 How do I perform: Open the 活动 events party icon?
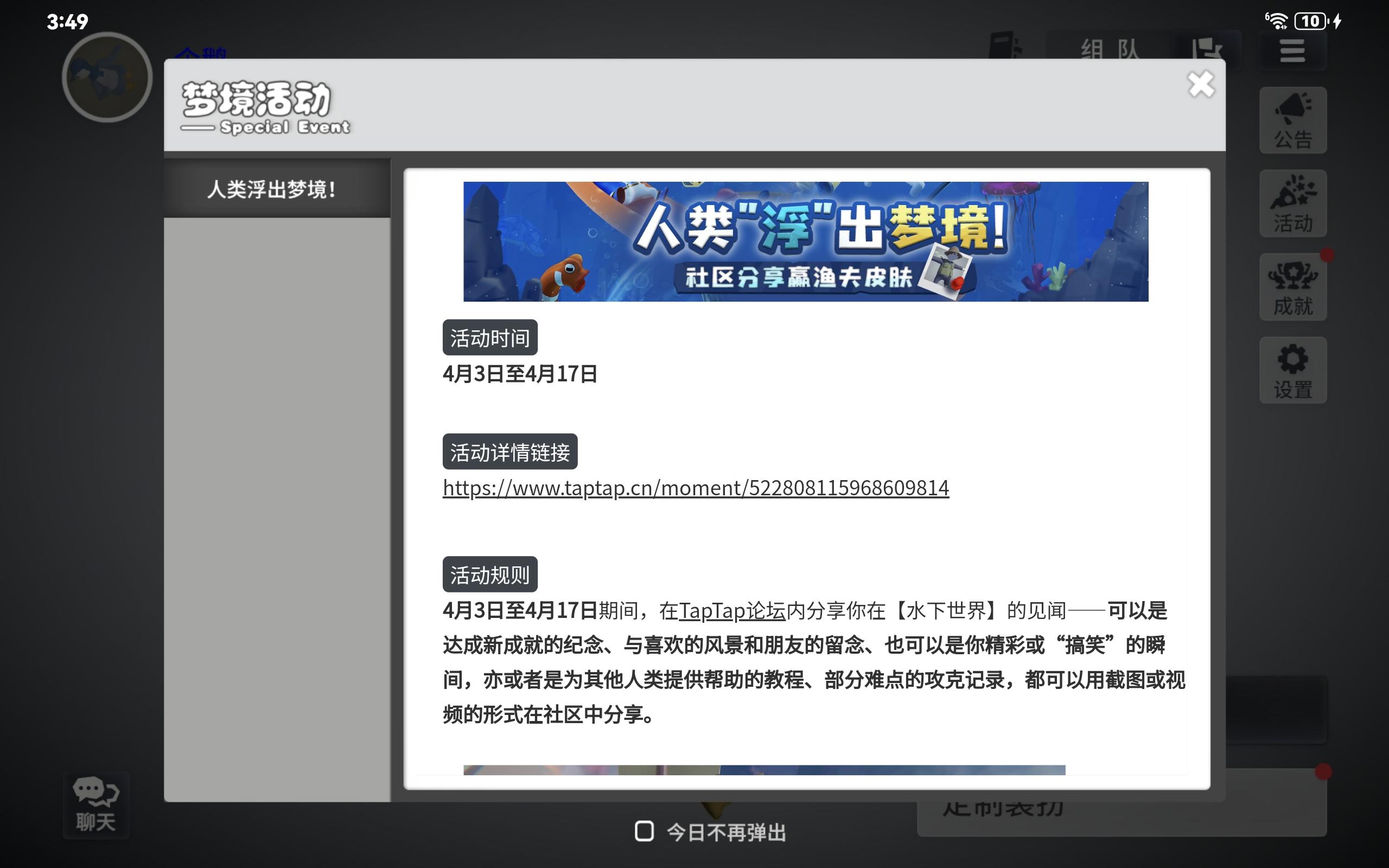(x=1292, y=204)
